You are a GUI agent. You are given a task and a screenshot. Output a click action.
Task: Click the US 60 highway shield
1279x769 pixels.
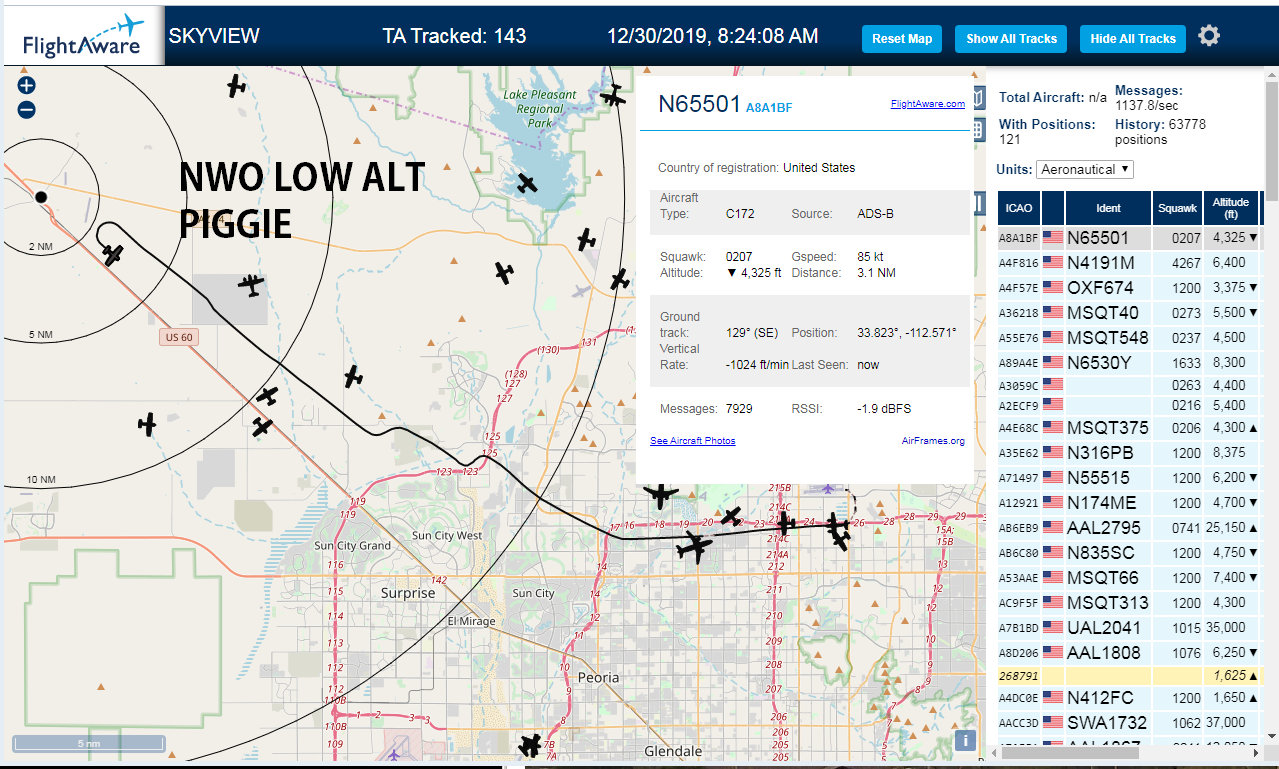pos(179,337)
